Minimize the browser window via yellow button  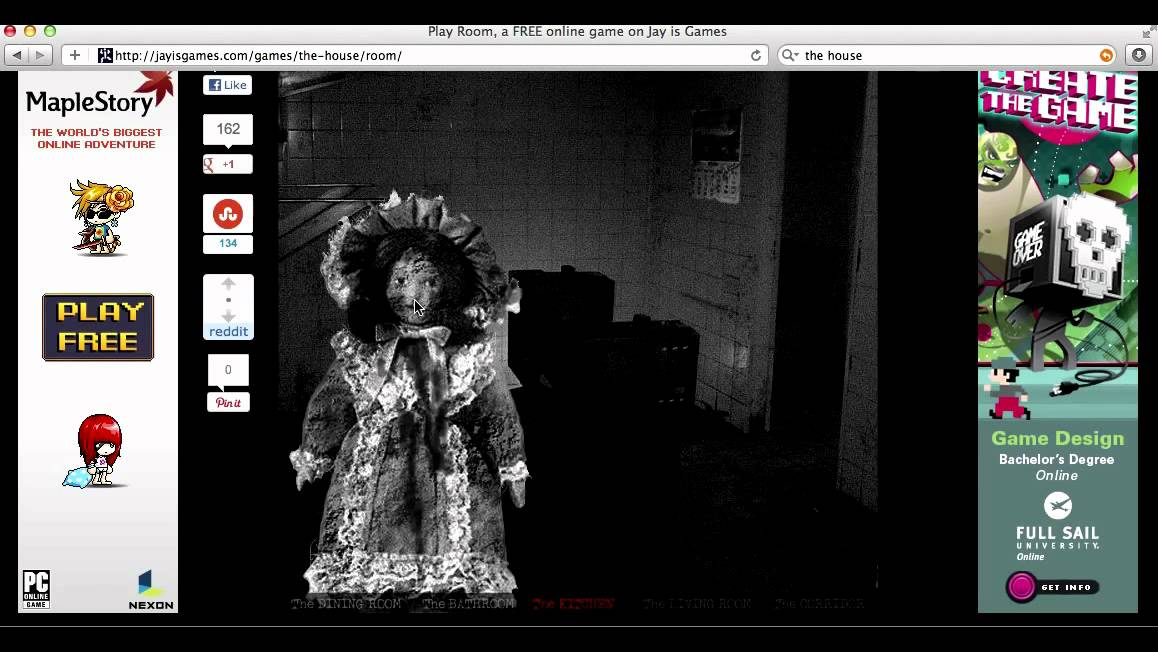point(30,31)
